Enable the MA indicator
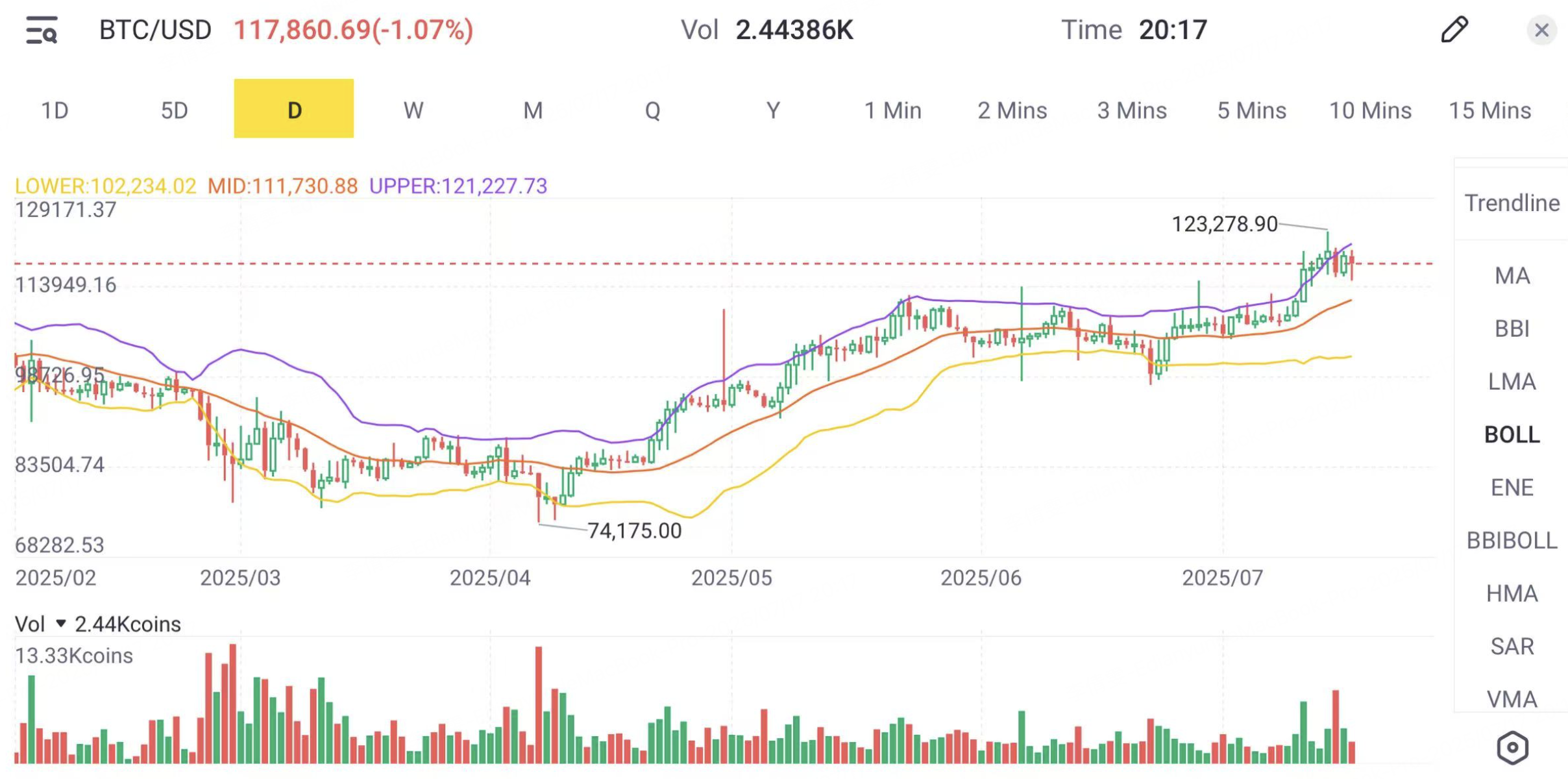Image resolution: width=1568 pixels, height=779 pixels. click(x=1512, y=276)
